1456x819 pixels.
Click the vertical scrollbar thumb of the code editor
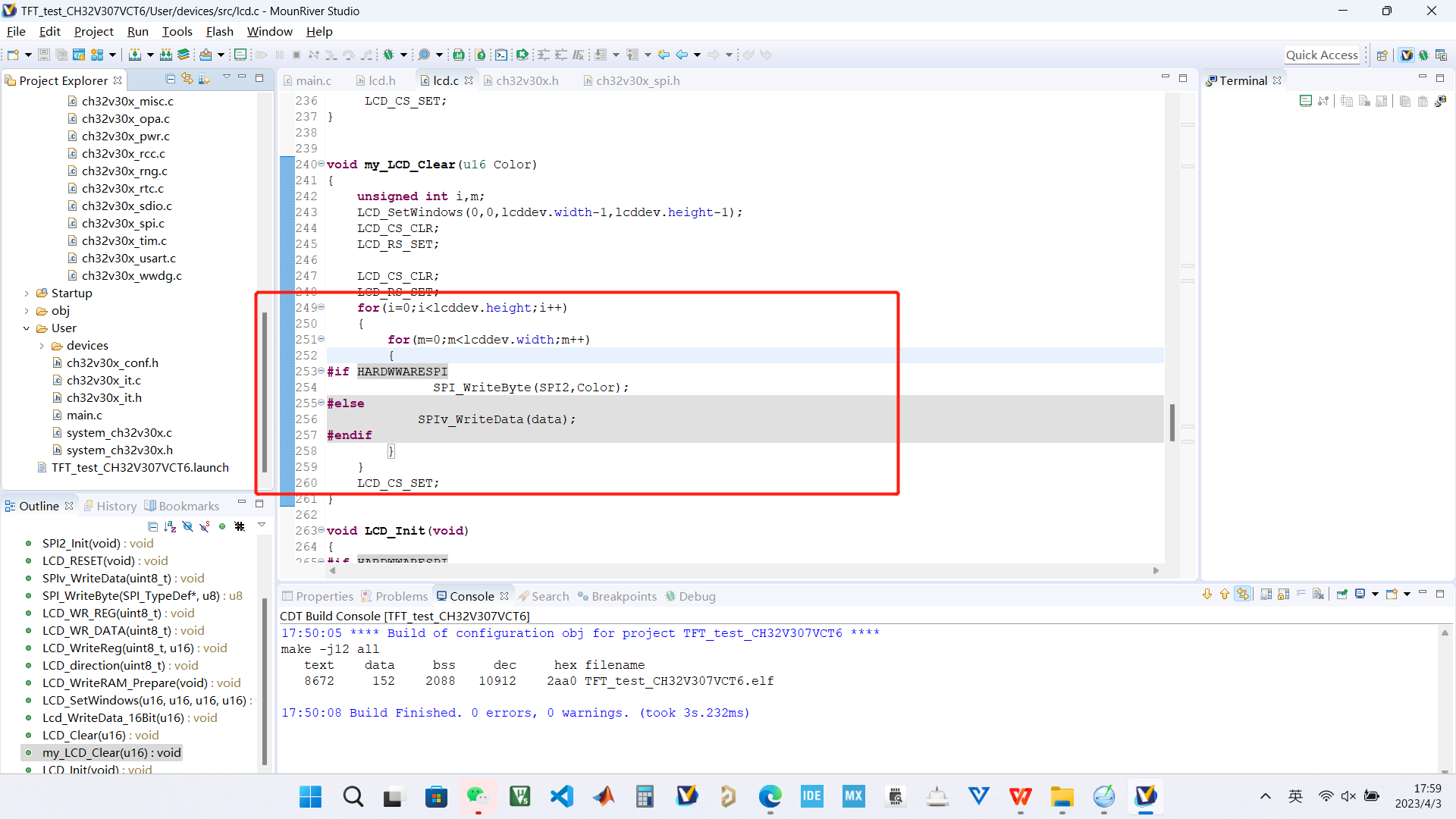point(1172,423)
